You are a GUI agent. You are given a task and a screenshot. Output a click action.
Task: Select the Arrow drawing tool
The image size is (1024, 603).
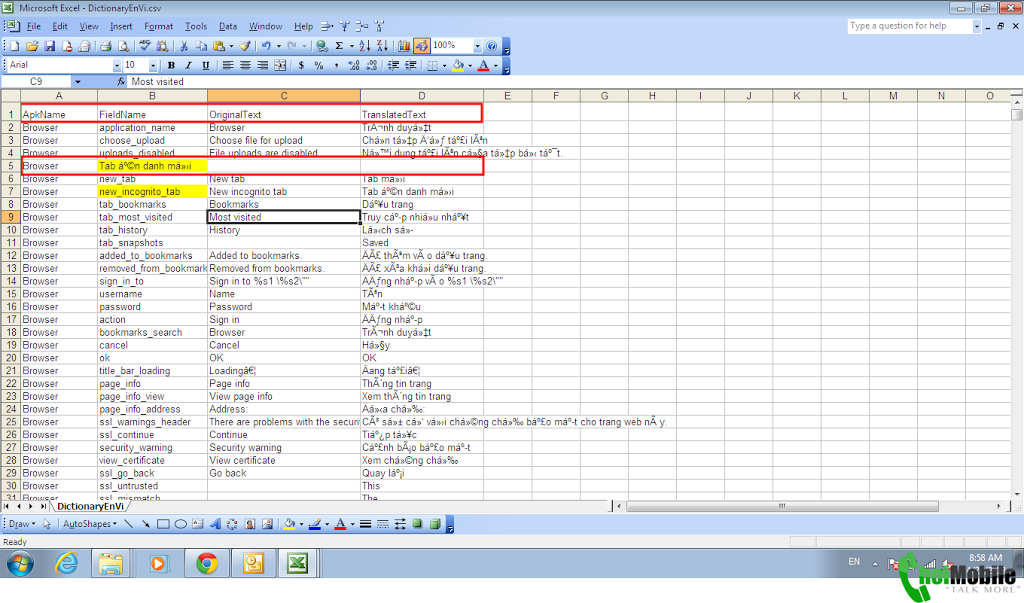(x=146, y=524)
